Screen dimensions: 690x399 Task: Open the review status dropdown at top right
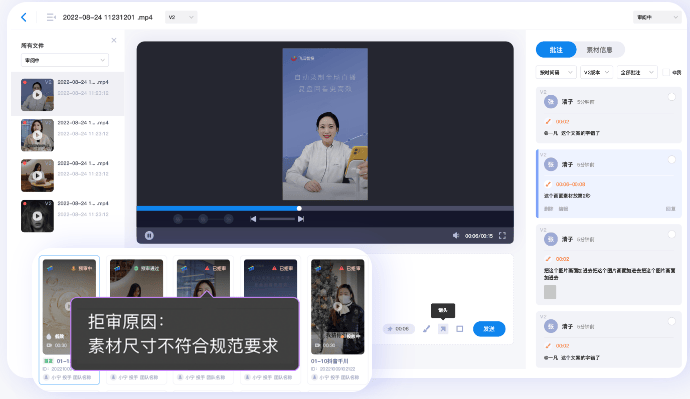tap(657, 17)
